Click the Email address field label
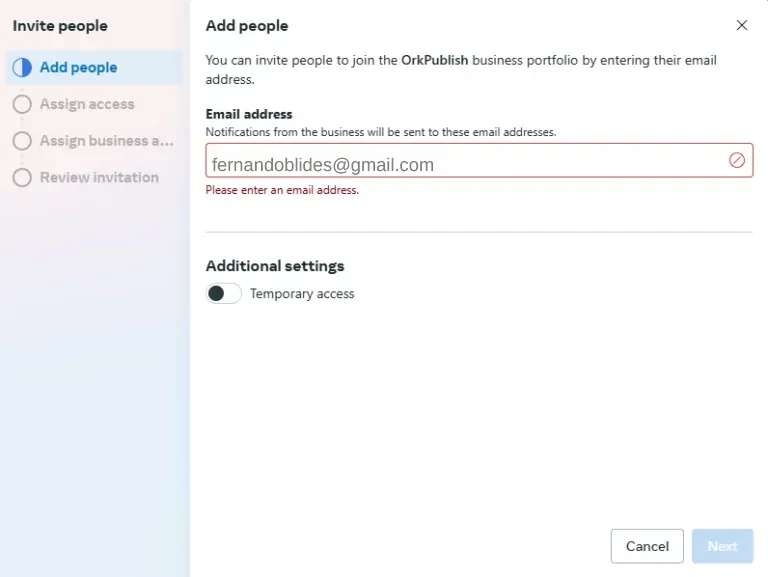 pyautogui.click(x=249, y=114)
